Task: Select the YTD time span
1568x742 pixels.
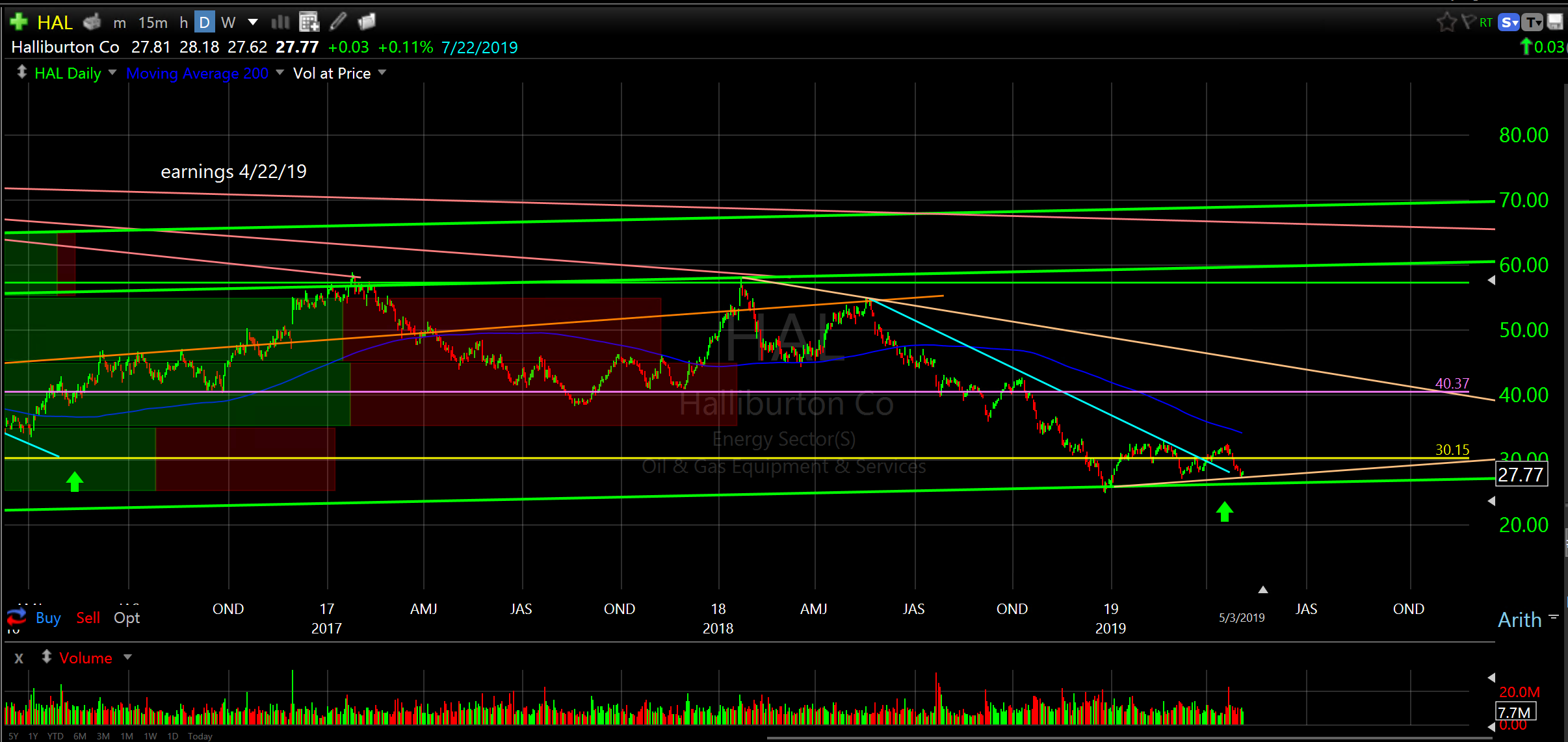Action: click(55, 736)
